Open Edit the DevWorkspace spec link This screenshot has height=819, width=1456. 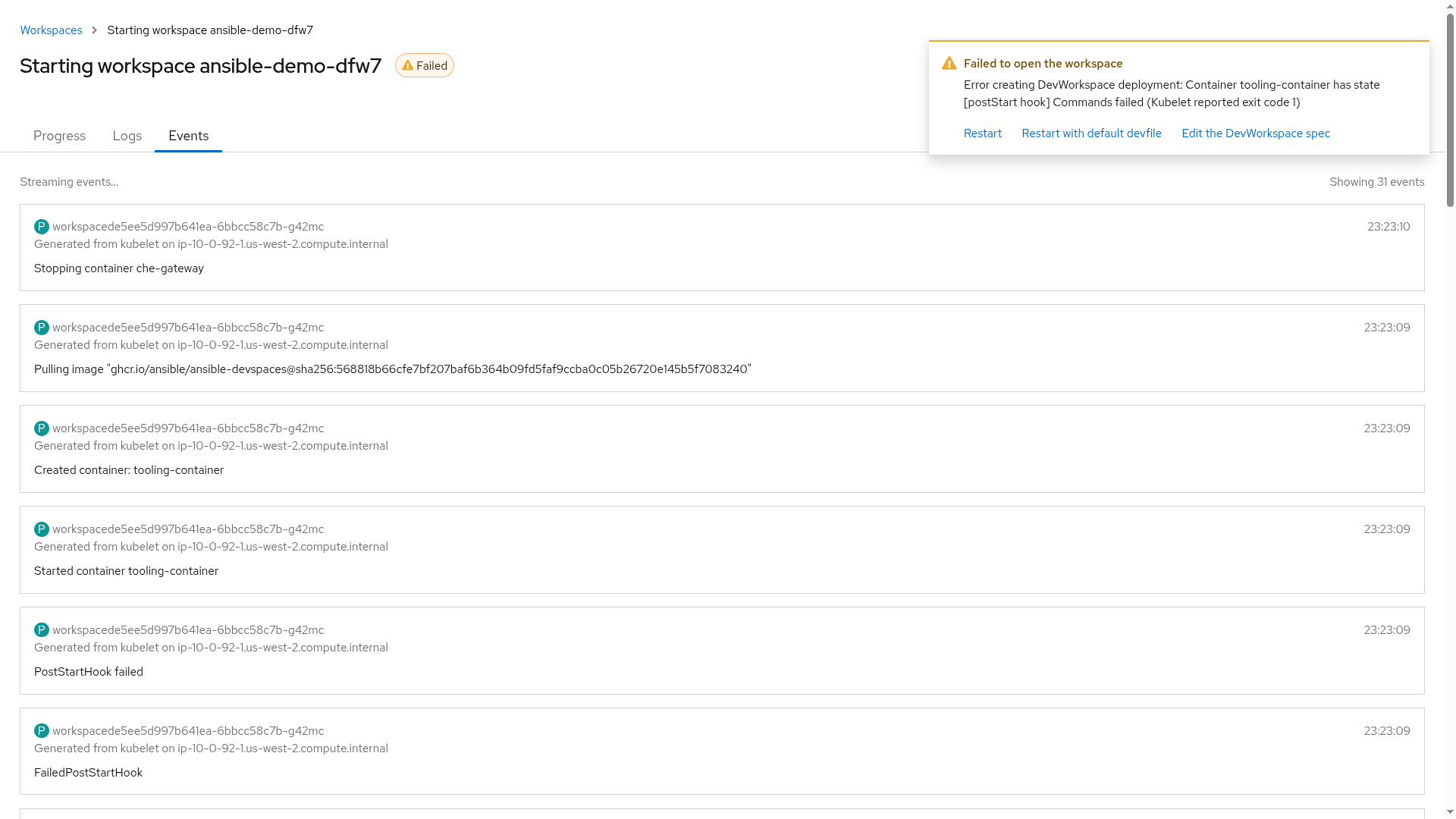click(x=1255, y=133)
